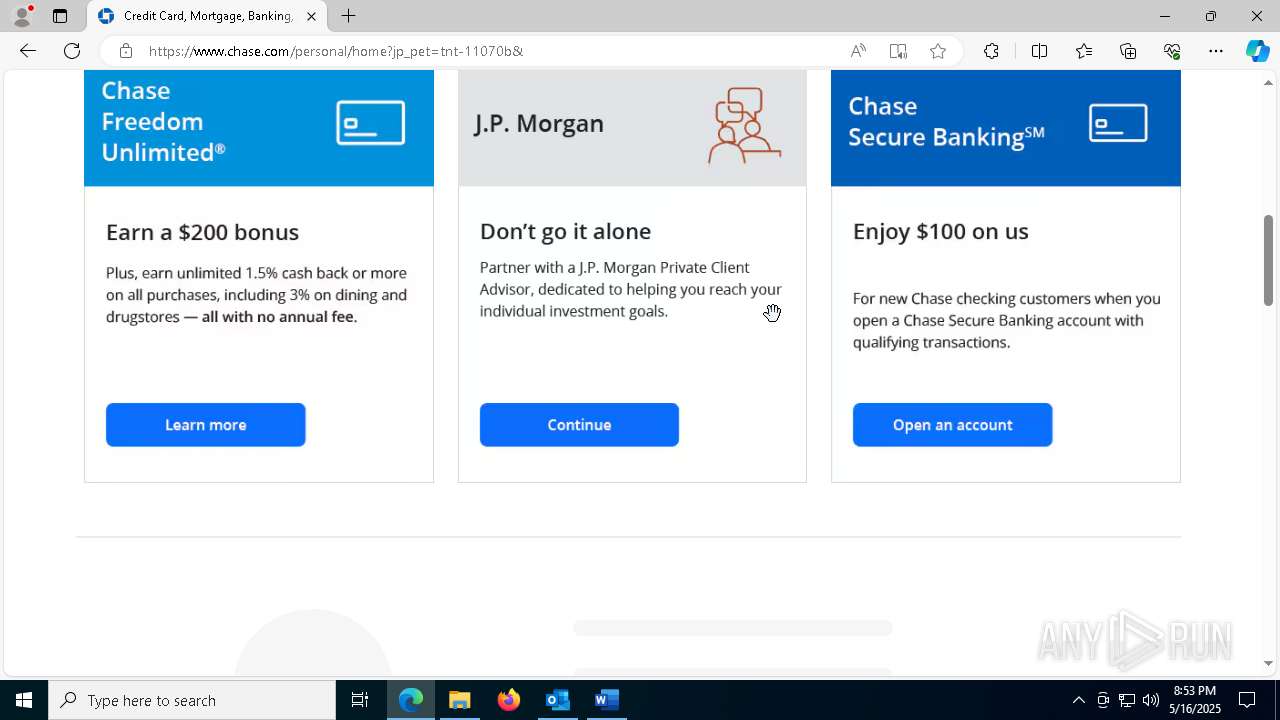Open Outlook from taskbar

pos(557,700)
